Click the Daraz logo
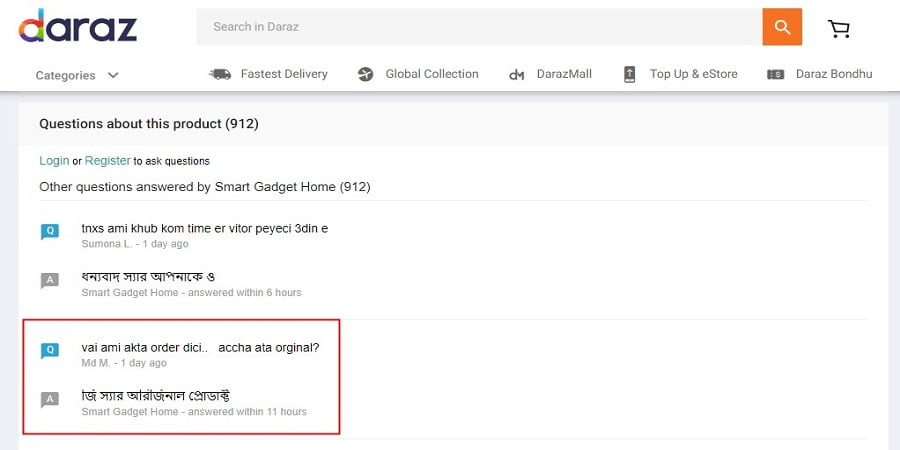Viewport: 900px width, 450px height. [x=78, y=27]
